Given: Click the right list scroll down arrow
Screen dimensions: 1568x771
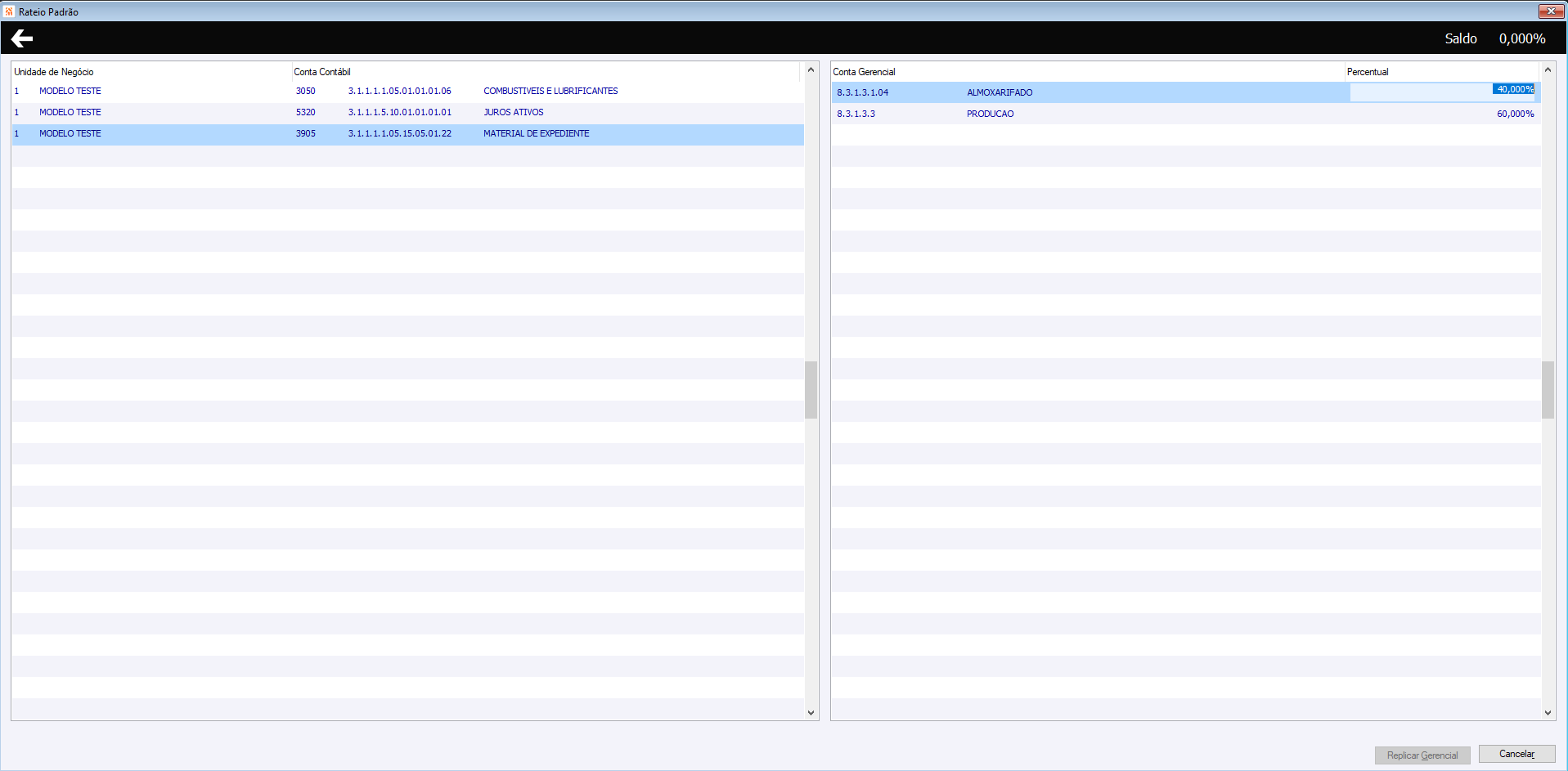Looking at the screenshot, I should [x=1548, y=713].
